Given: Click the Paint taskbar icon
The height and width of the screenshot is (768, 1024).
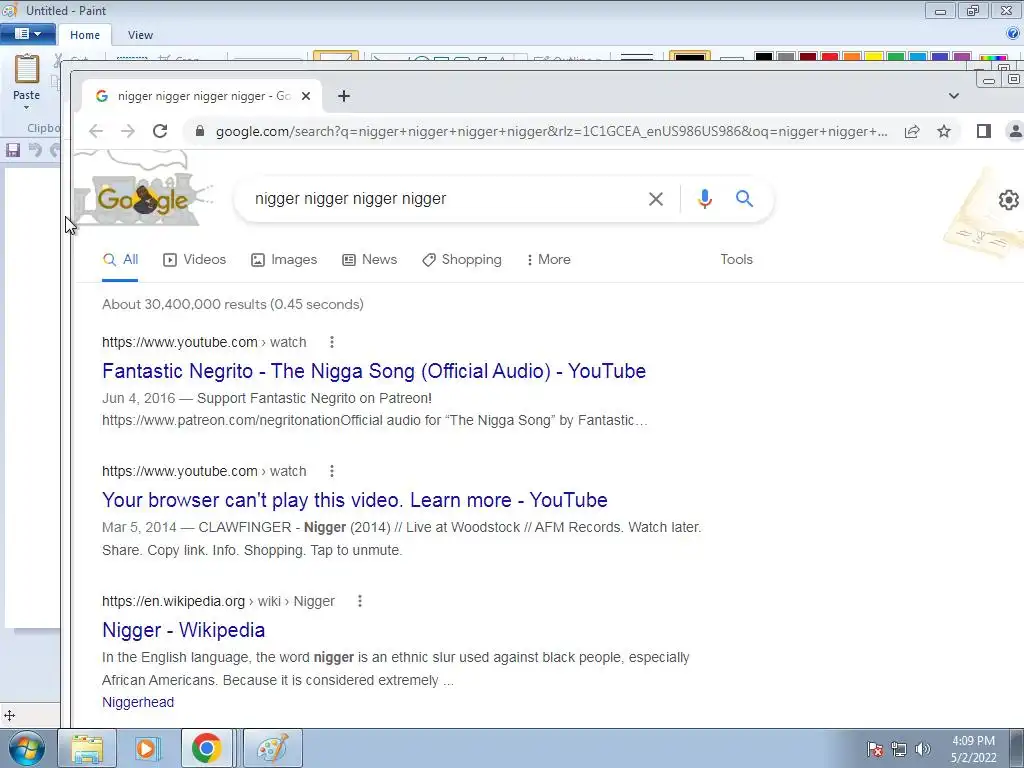Looking at the screenshot, I should (272, 748).
